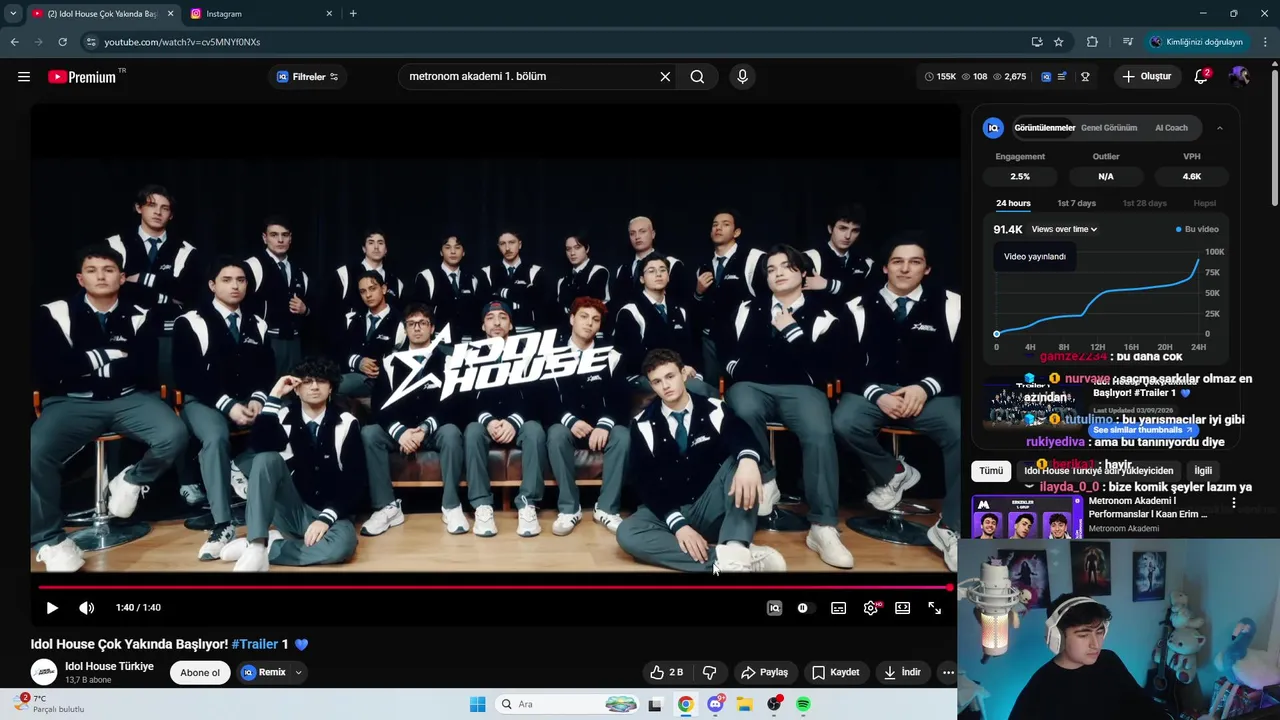
Task: Click the Oluştur create button
Action: pos(1146,77)
